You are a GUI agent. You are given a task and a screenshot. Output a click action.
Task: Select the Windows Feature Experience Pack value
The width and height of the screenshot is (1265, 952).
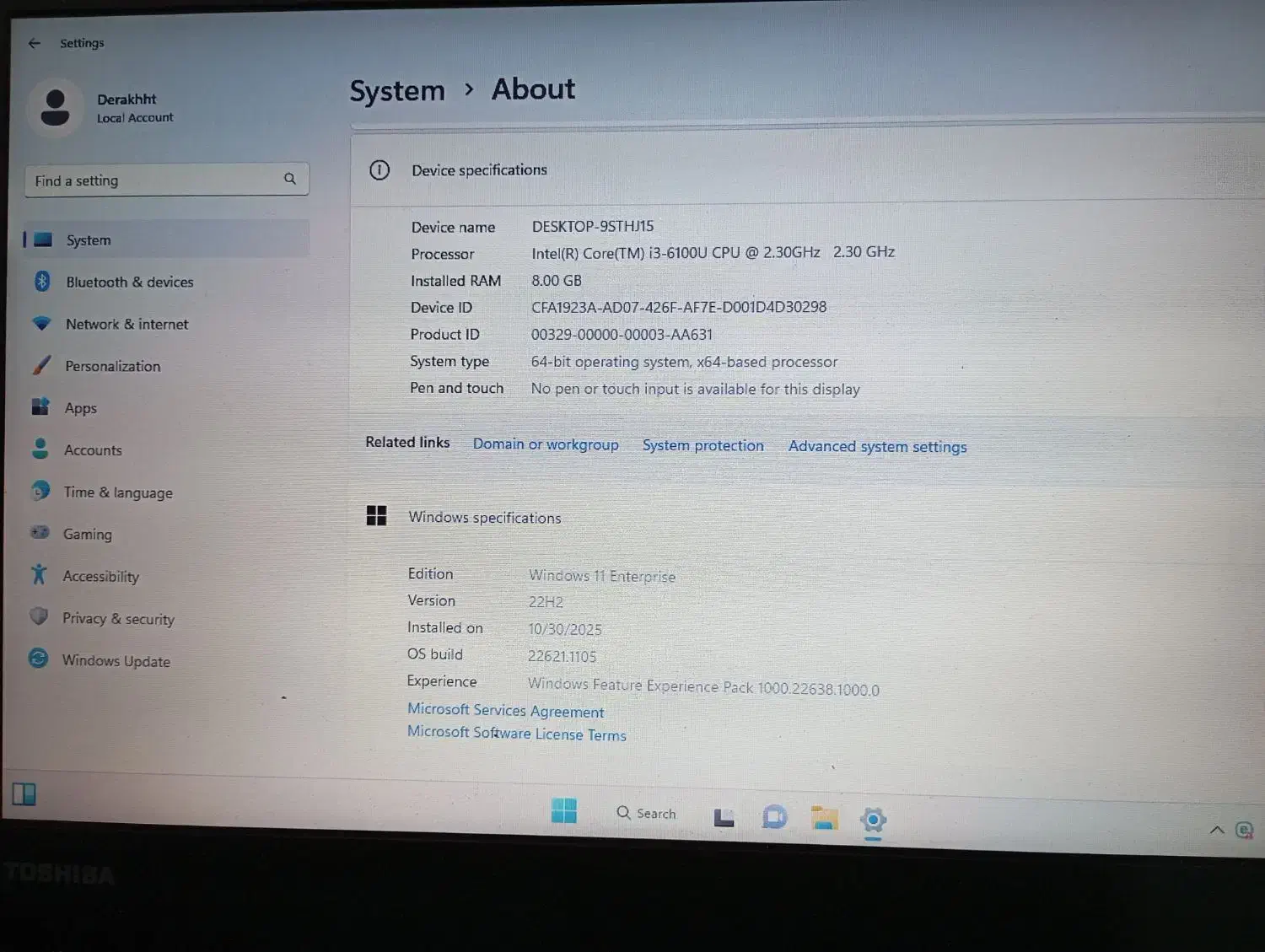[x=703, y=686]
